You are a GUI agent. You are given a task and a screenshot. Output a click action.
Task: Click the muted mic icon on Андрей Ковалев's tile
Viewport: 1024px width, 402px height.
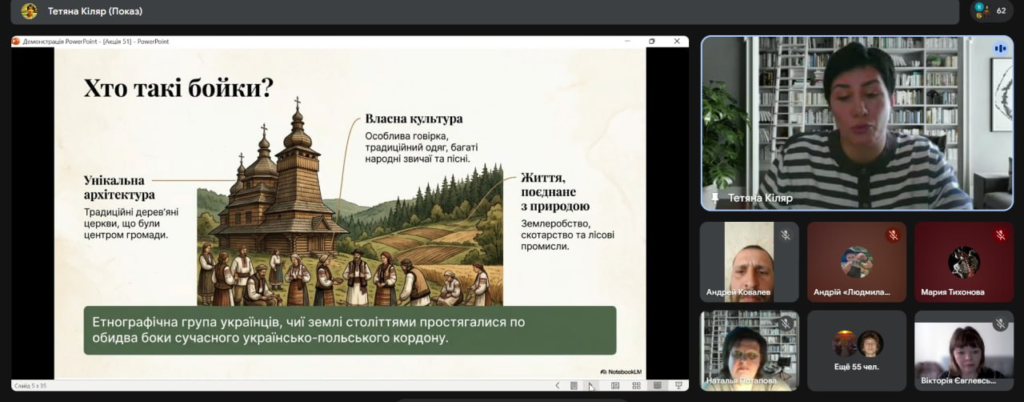pyautogui.click(x=786, y=235)
